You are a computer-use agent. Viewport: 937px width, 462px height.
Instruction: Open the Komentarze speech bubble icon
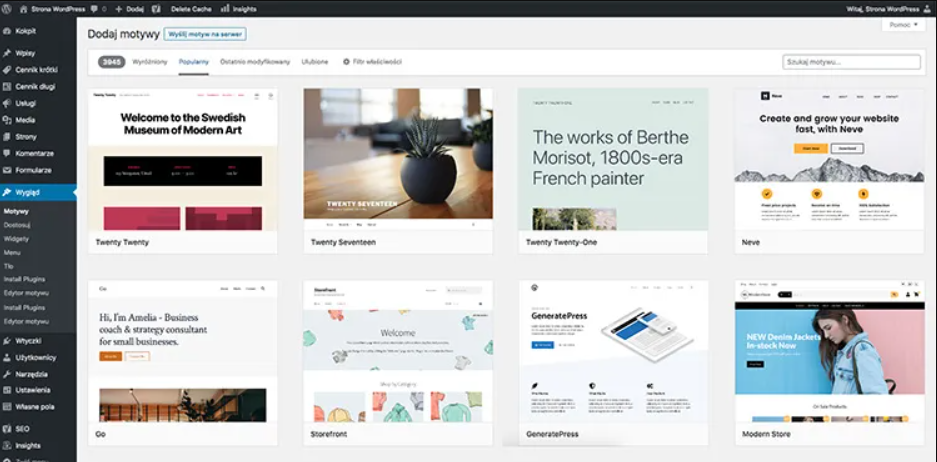pos(7,154)
